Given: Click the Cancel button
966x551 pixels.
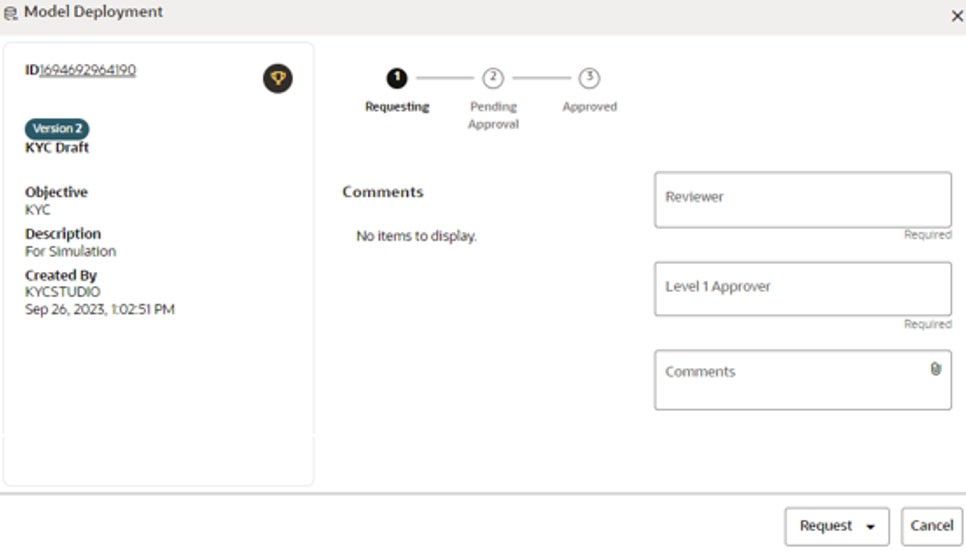Looking at the screenshot, I should pyautogui.click(x=932, y=526).
